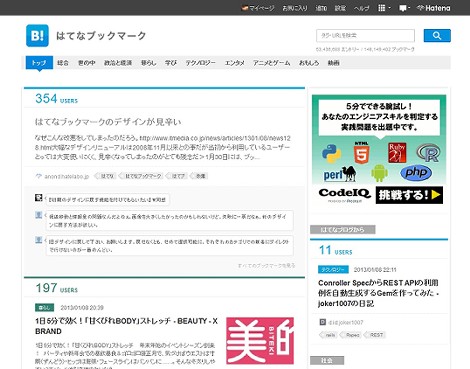Click the エンジニアスキル ad banner headline
The width and height of the screenshot is (470, 369).
point(379,117)
